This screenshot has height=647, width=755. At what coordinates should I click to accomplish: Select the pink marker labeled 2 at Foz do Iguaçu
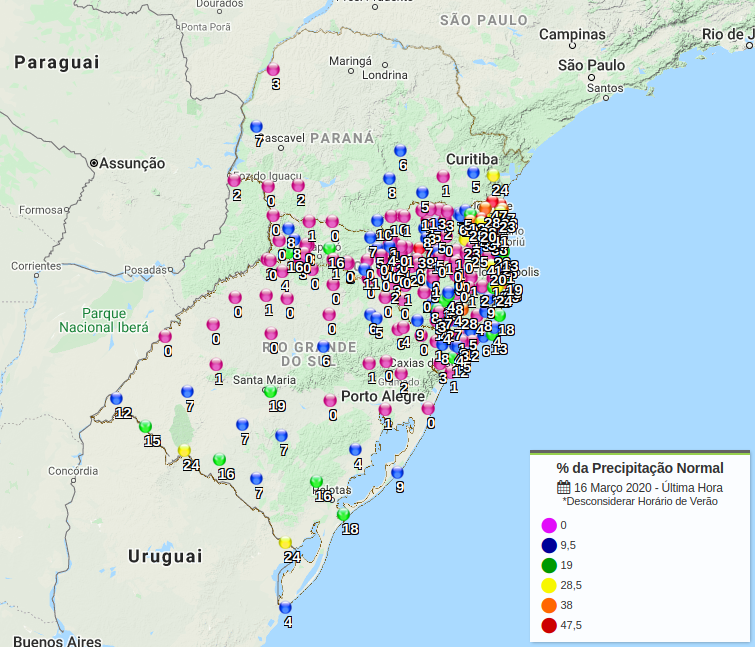point(234,181)
